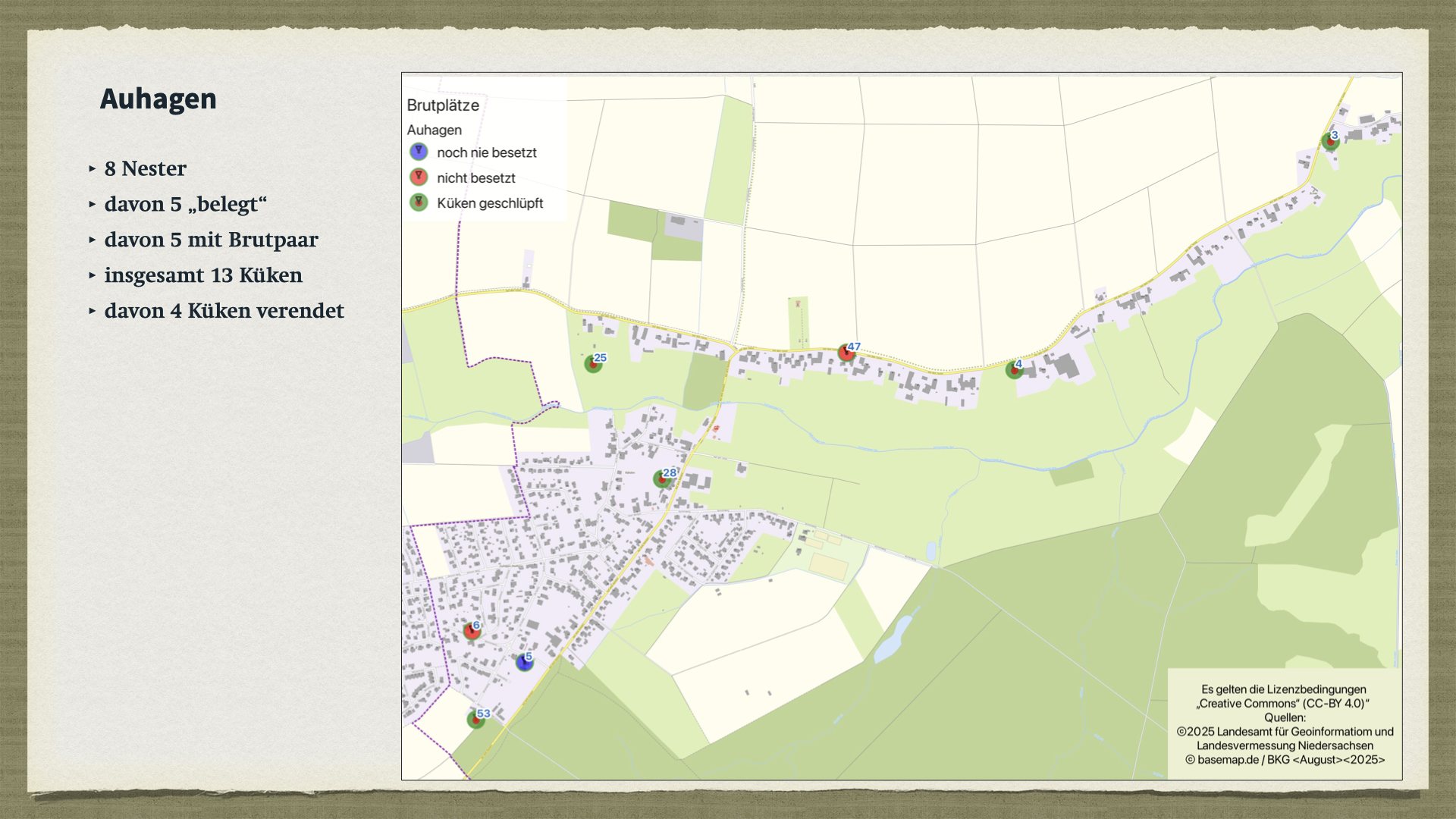
Task: Click red nest marker 47
Action: coord(846,353)
